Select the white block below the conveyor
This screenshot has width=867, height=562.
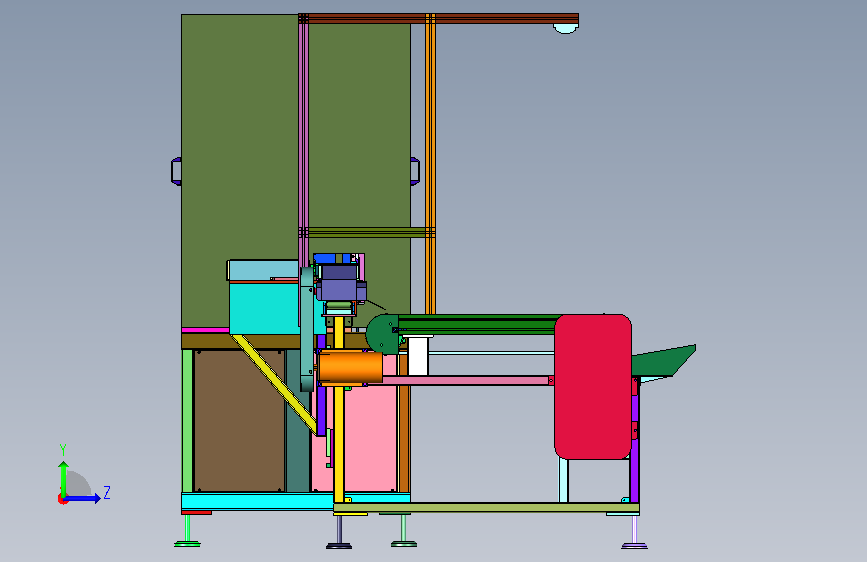point(417,355)
